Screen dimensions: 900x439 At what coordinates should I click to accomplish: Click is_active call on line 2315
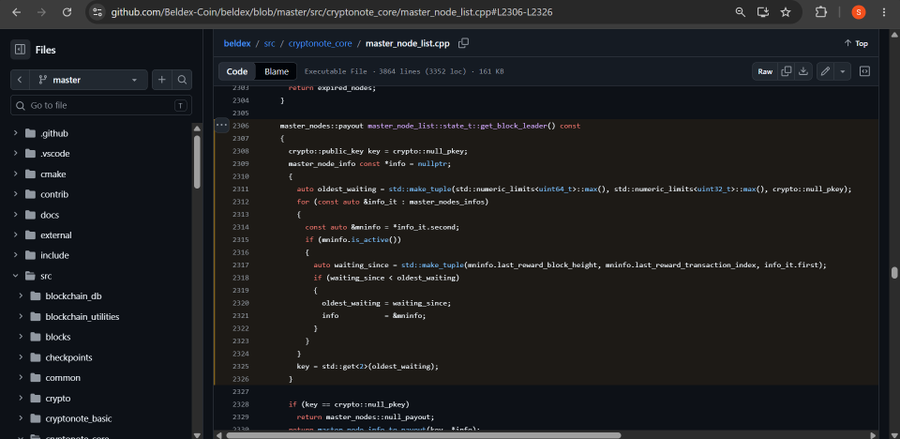pos(371,239)
